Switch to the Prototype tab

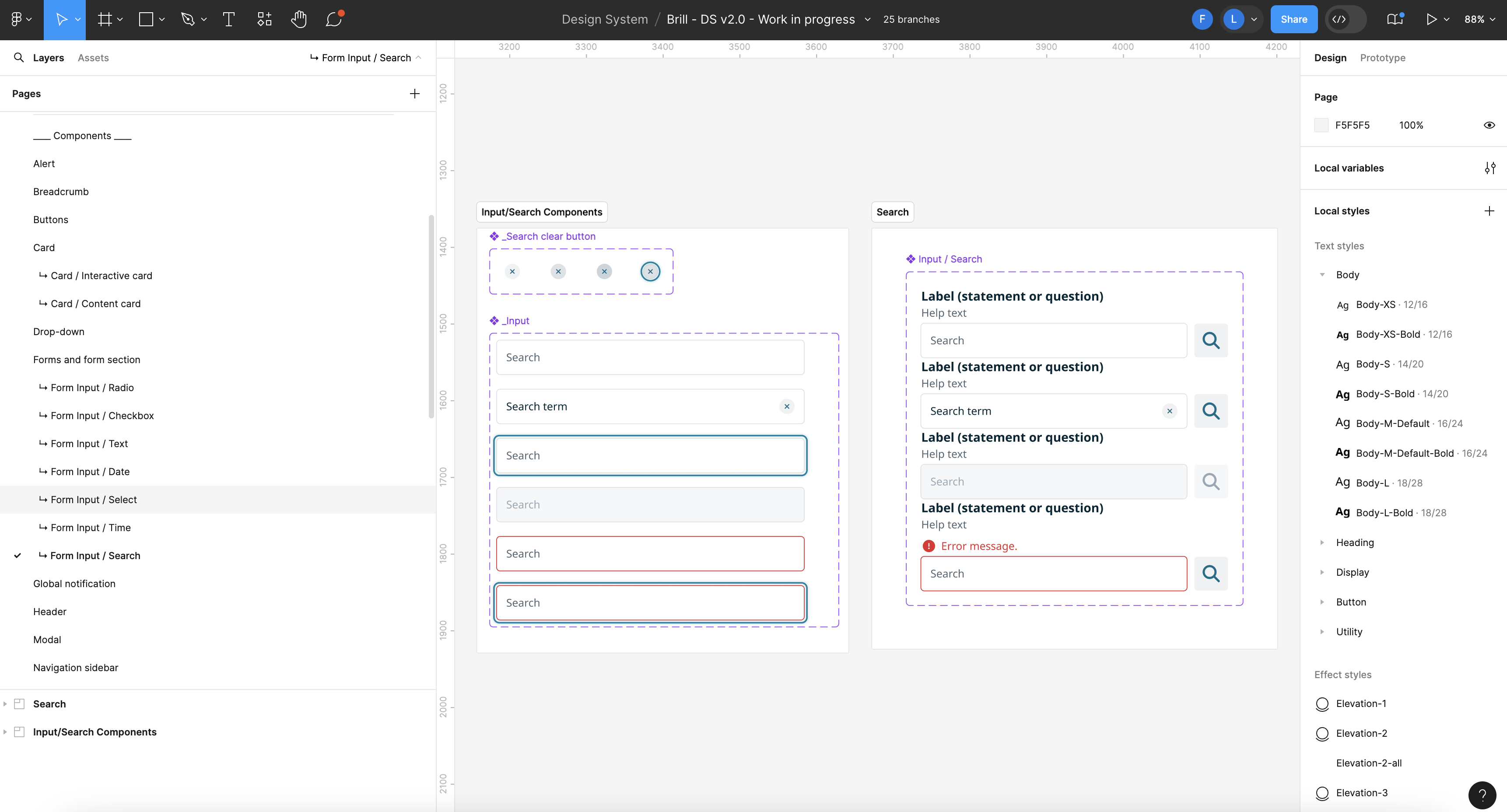(x=1383, y=57)
